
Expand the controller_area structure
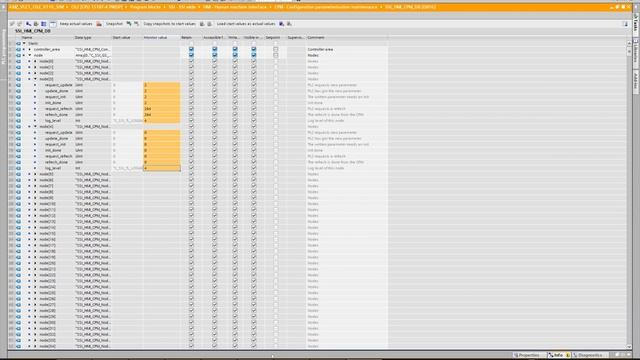click(x=29, y=49)
